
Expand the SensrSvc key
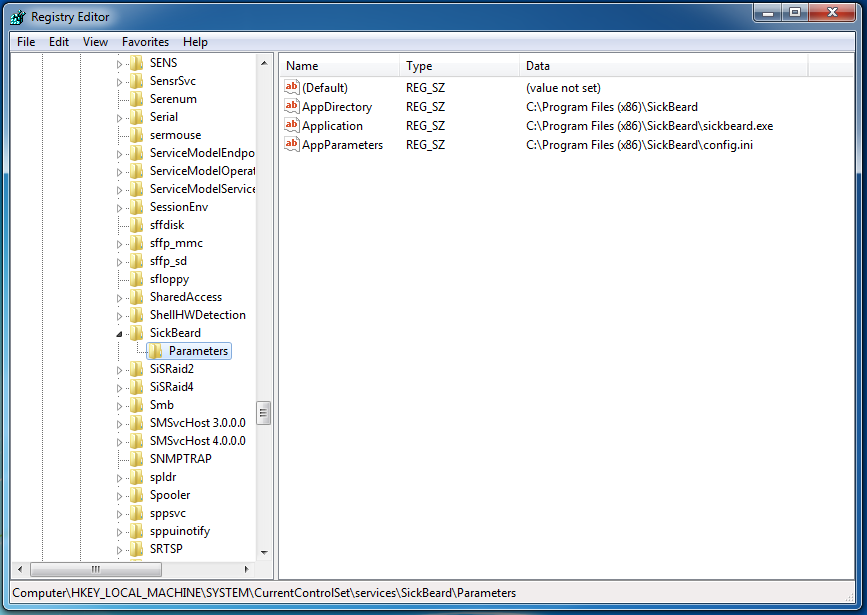119,82
